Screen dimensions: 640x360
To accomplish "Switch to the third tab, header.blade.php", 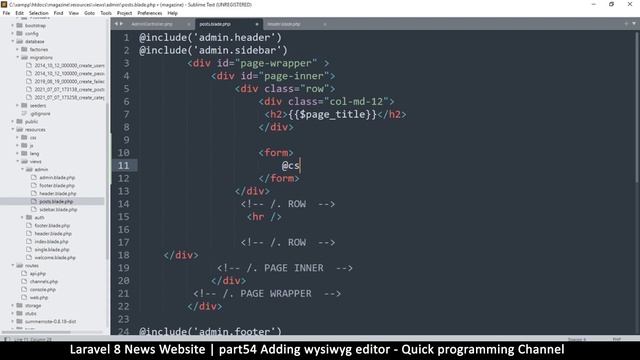I will click(x=284, y=24).
